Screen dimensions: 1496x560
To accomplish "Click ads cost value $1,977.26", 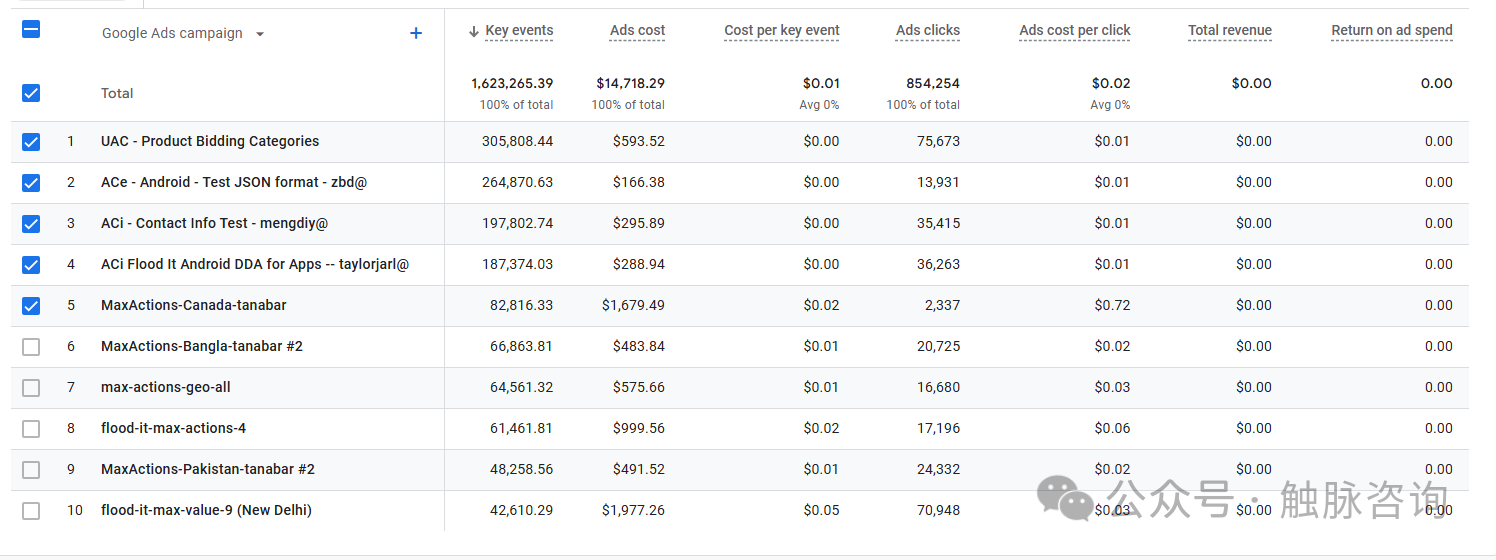I will pos(634,510).
